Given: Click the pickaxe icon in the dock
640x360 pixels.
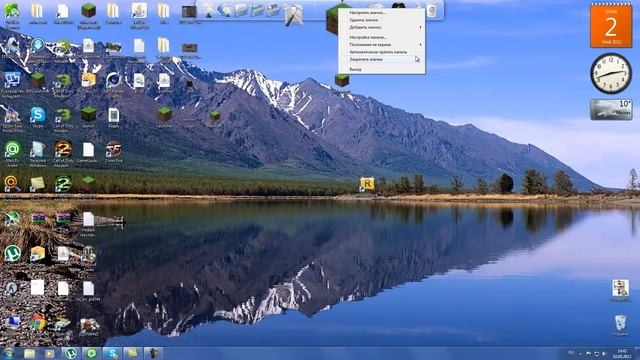Looking at the screenshot, I should [x=294, y=16].
